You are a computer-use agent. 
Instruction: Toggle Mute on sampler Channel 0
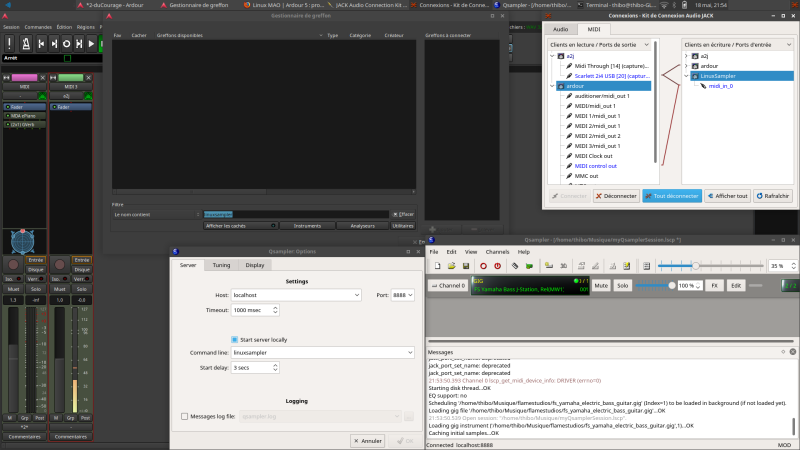click(x=601, y=286)
